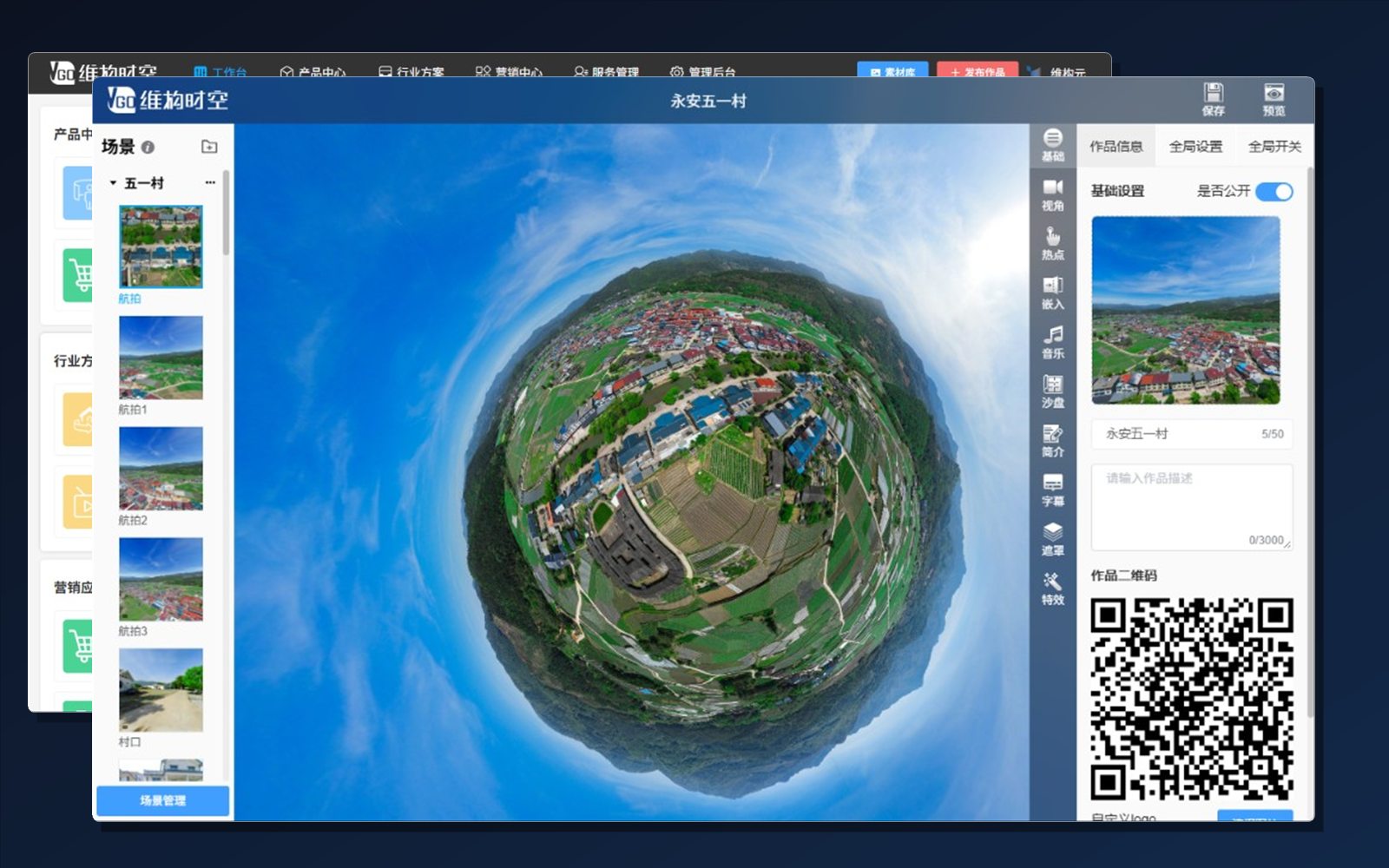This screenshot has height=868, width=1389.
Task: Switch to the 全局开关 tab
Action: click(1274, 146)
